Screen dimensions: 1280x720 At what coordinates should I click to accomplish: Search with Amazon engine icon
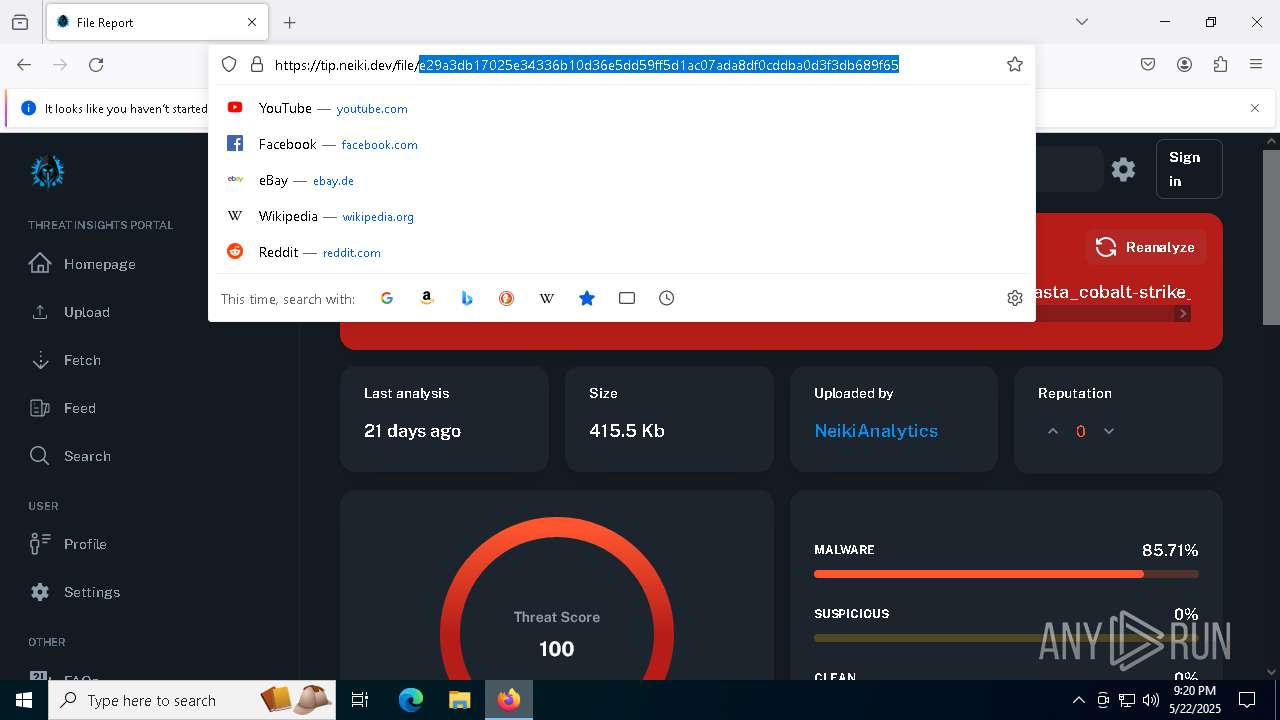[427, 298]
